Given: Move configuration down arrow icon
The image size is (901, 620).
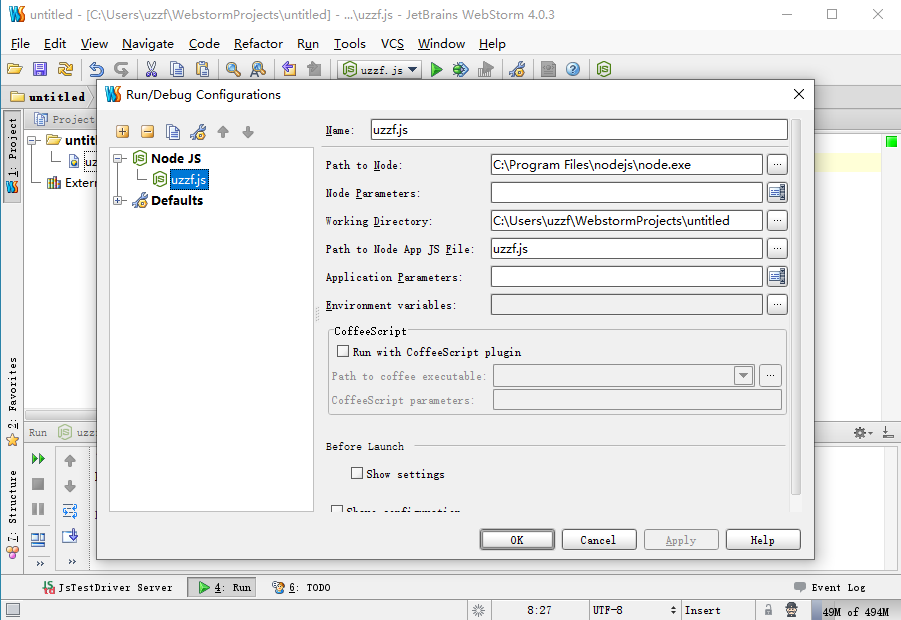Looking at the screenshot, I should pyautogui.click(x=248, y=132).
